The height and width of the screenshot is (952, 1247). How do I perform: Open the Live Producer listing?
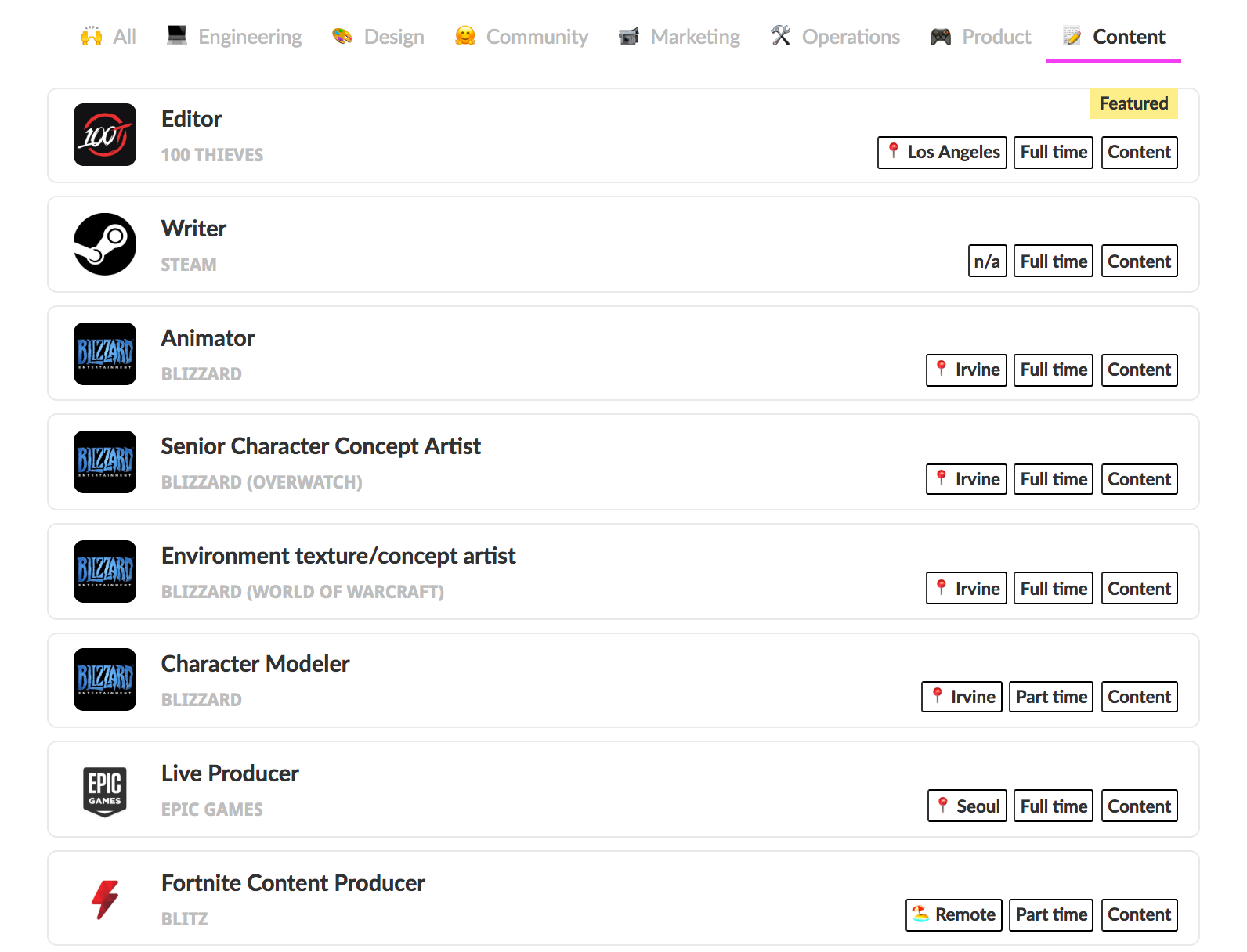623,789
